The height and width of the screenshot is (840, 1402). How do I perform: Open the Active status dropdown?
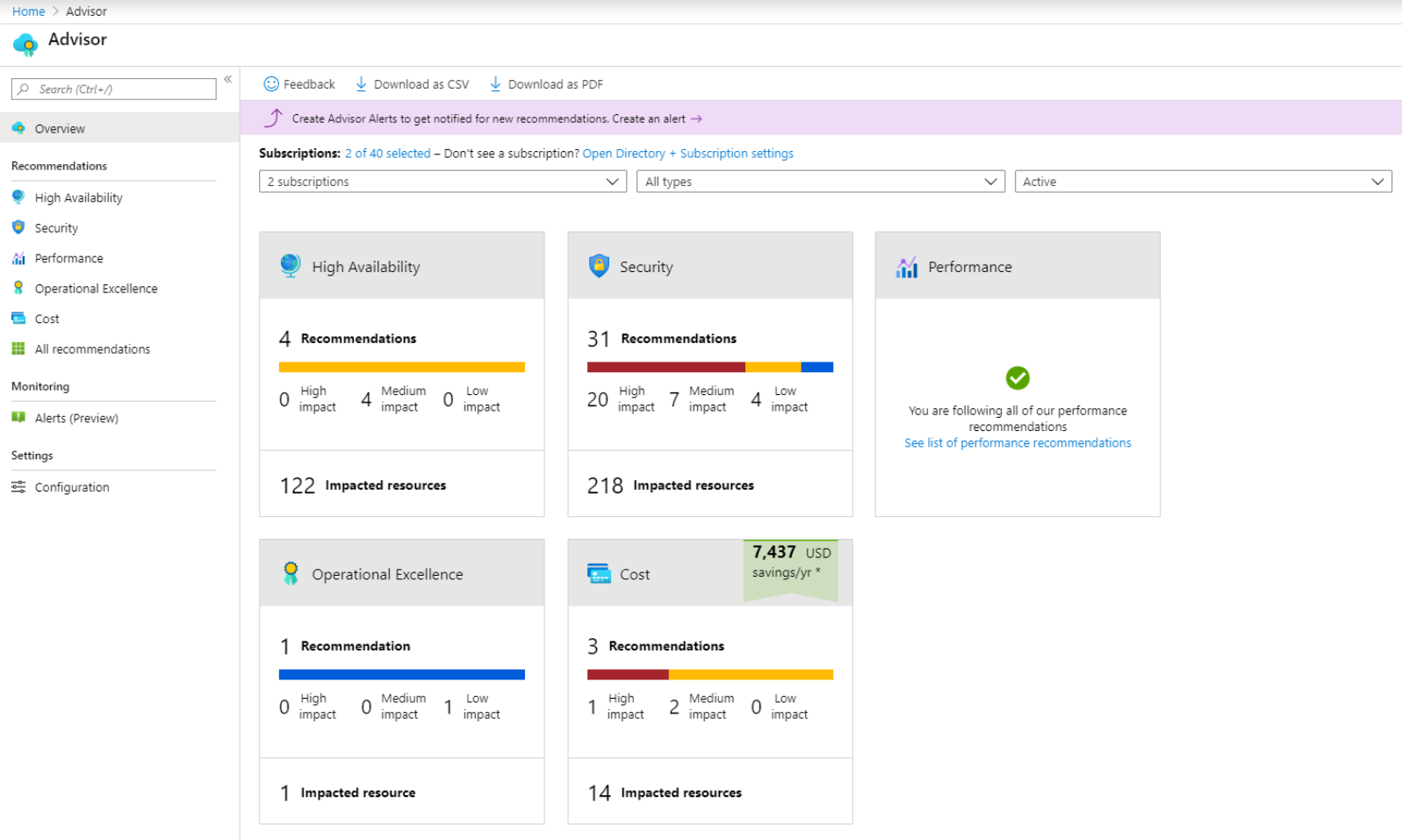click(1203, 182)
